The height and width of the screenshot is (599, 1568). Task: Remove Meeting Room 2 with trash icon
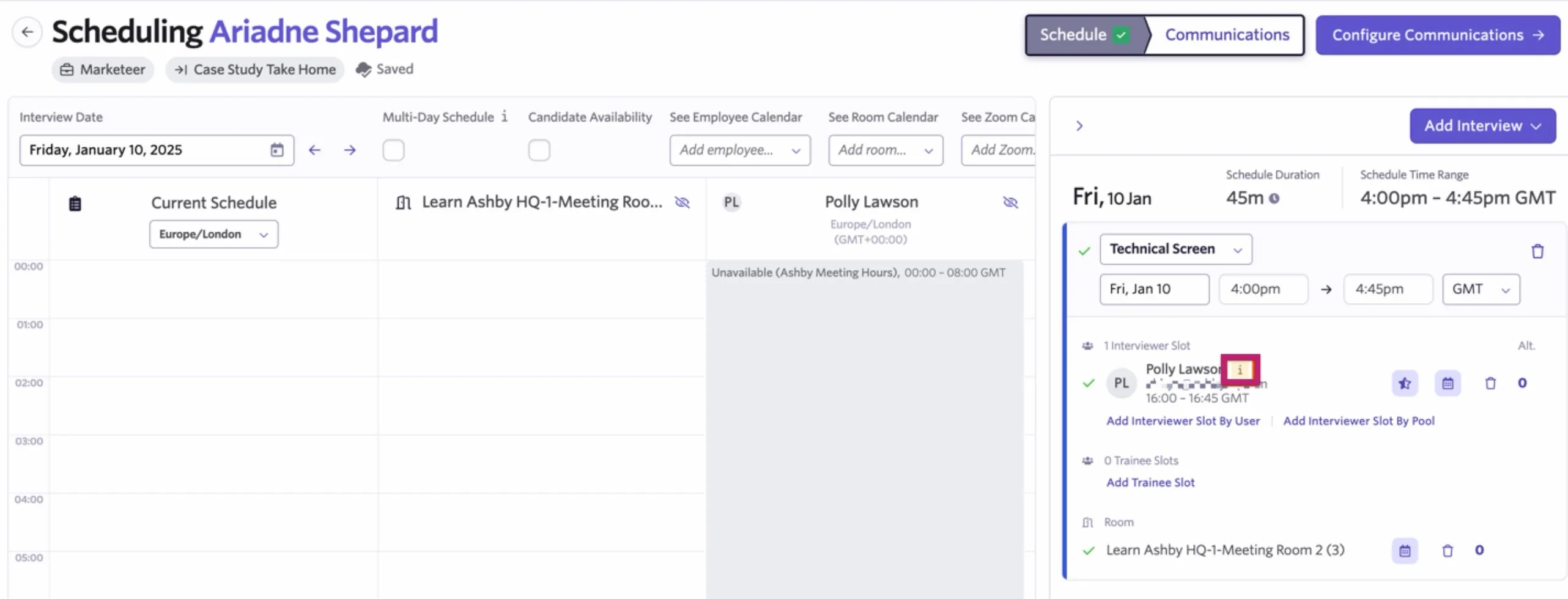(1448, 551)
